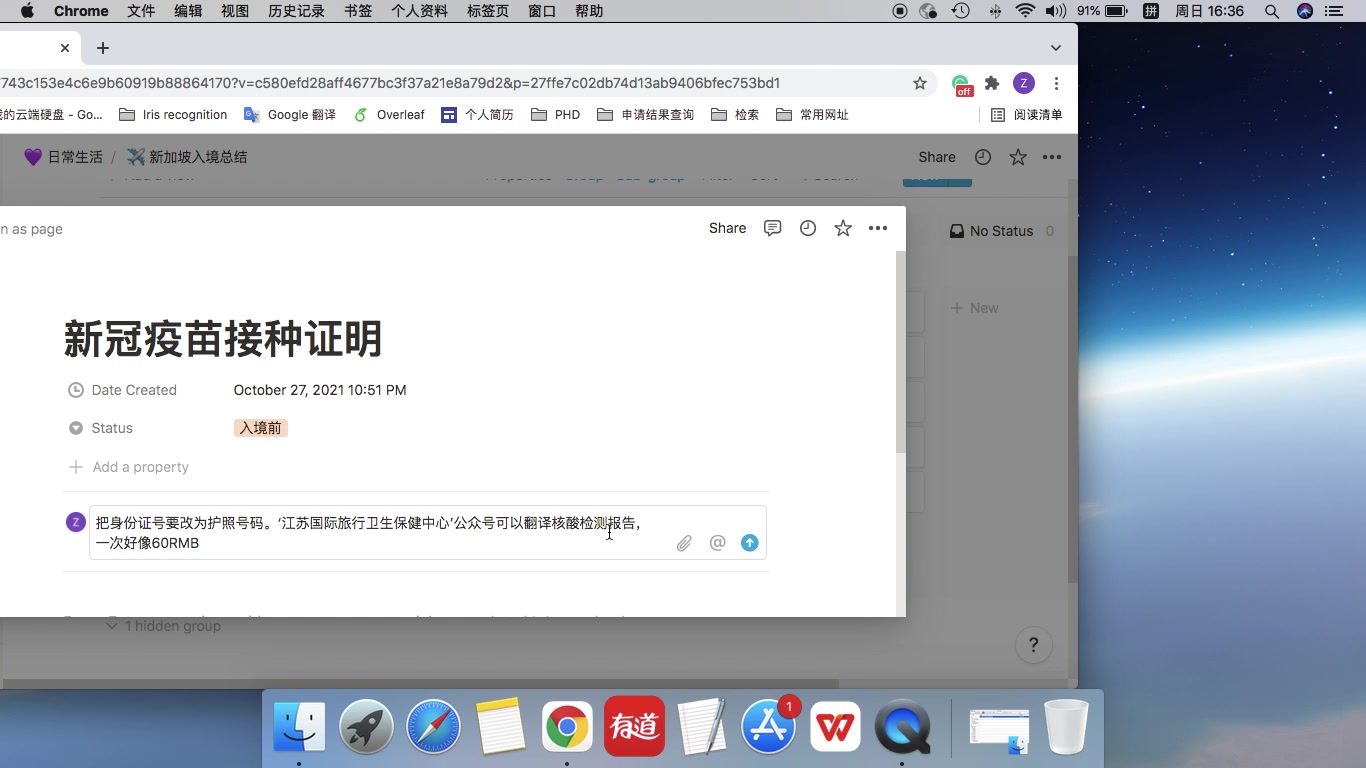Screen dimensions: 1366x768
Task: Open a new Chrome tab
Action: 103,48
